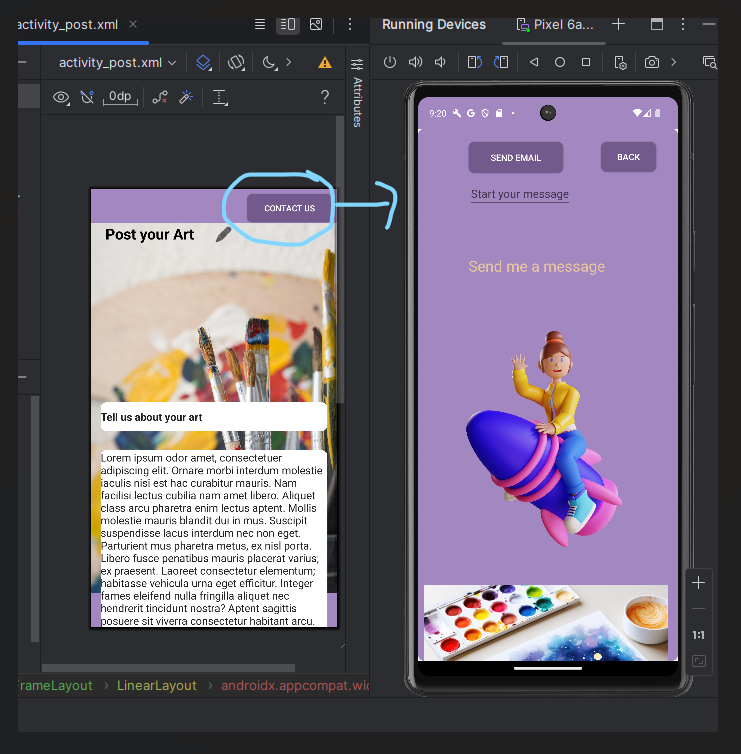Select androidx.appcompat widget in breadcrumb

(295, 685)
